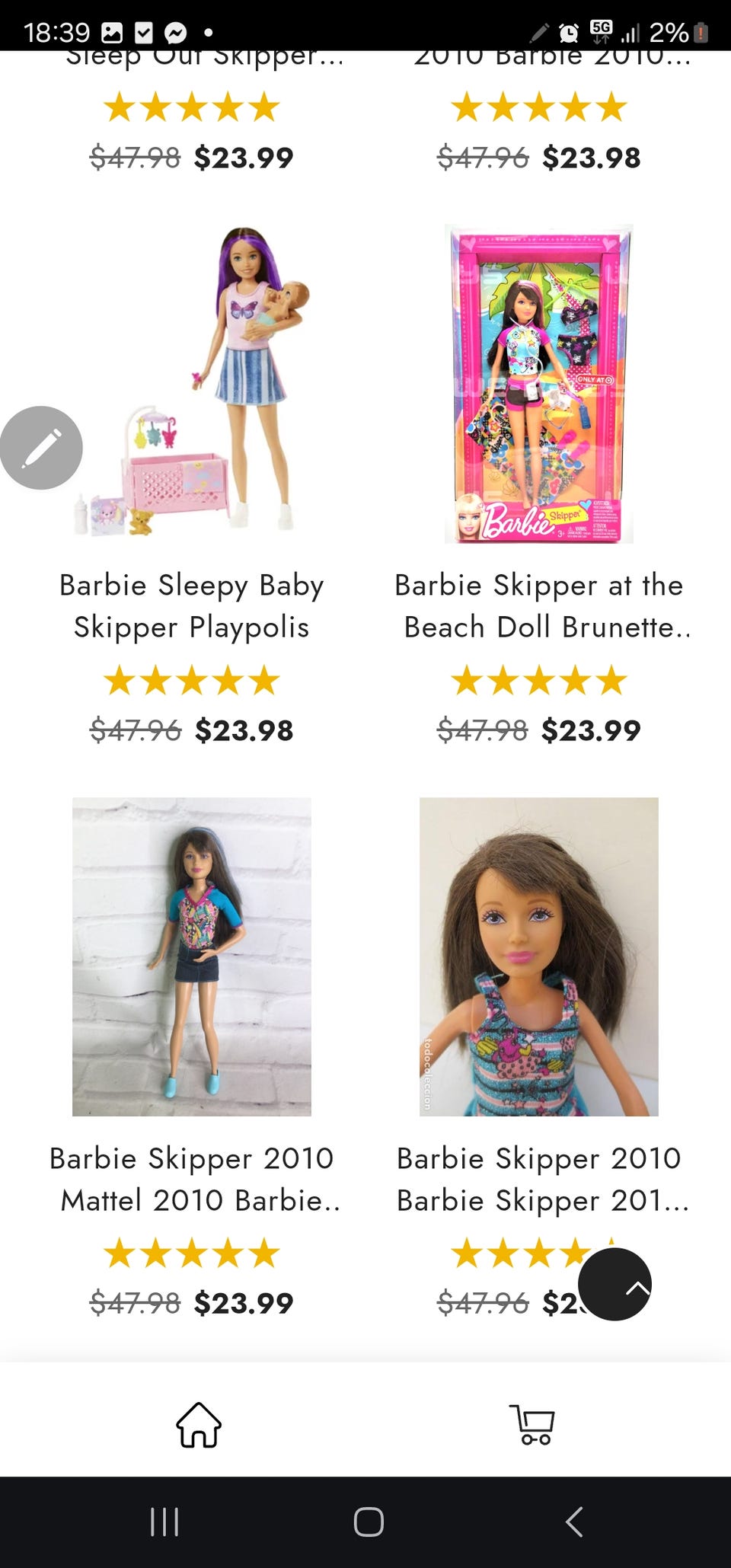
Task: Open Skipper doll photo against white brick wall
Action: [x=191, y=956]
